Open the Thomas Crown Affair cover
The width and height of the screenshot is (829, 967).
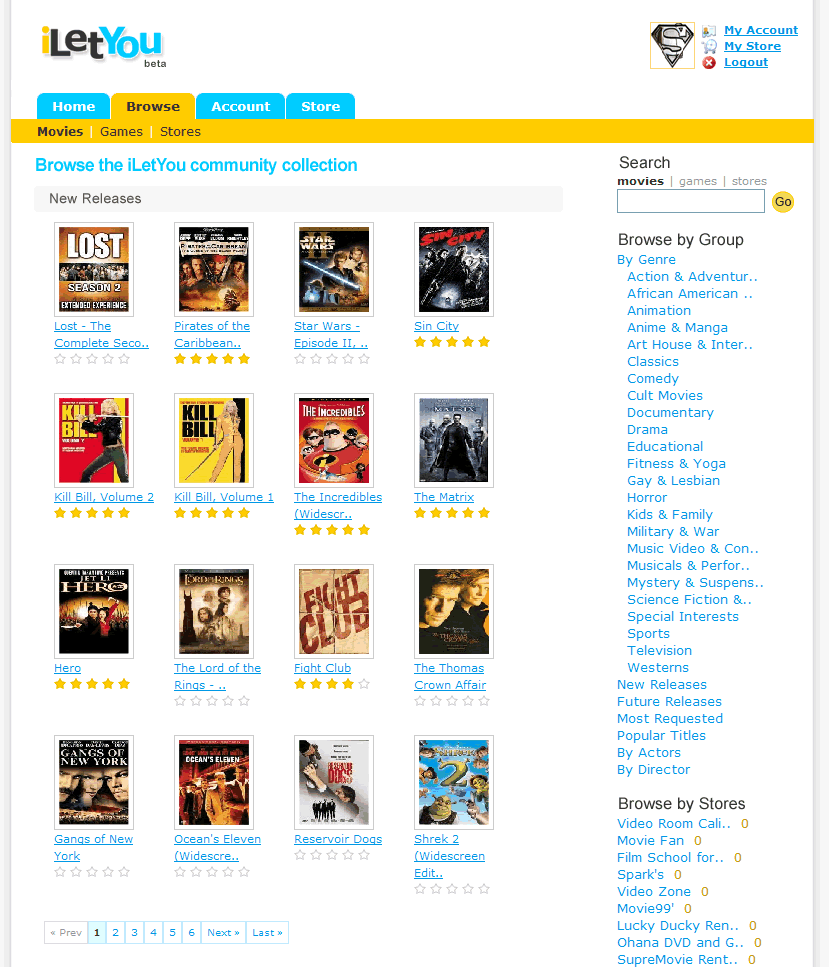tap(453, 611)
